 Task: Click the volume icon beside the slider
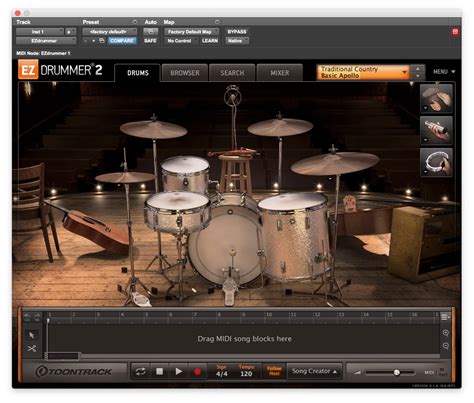coord(357,372)
